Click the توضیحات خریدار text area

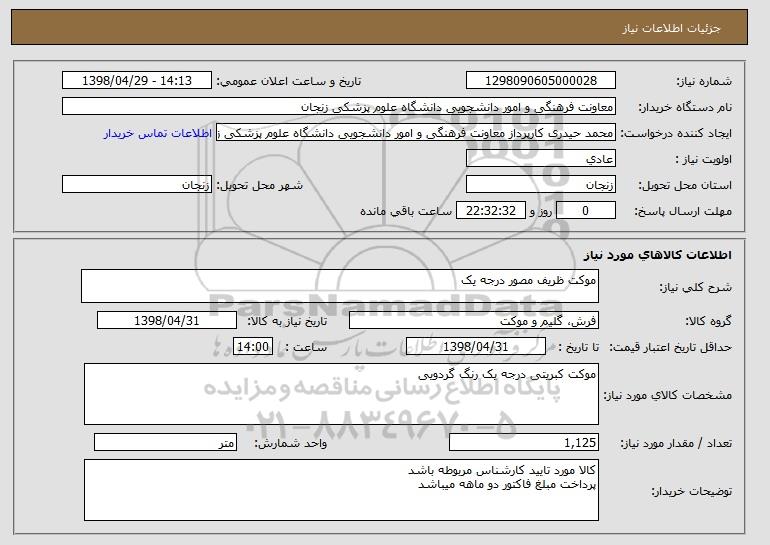tap(341, 490)
